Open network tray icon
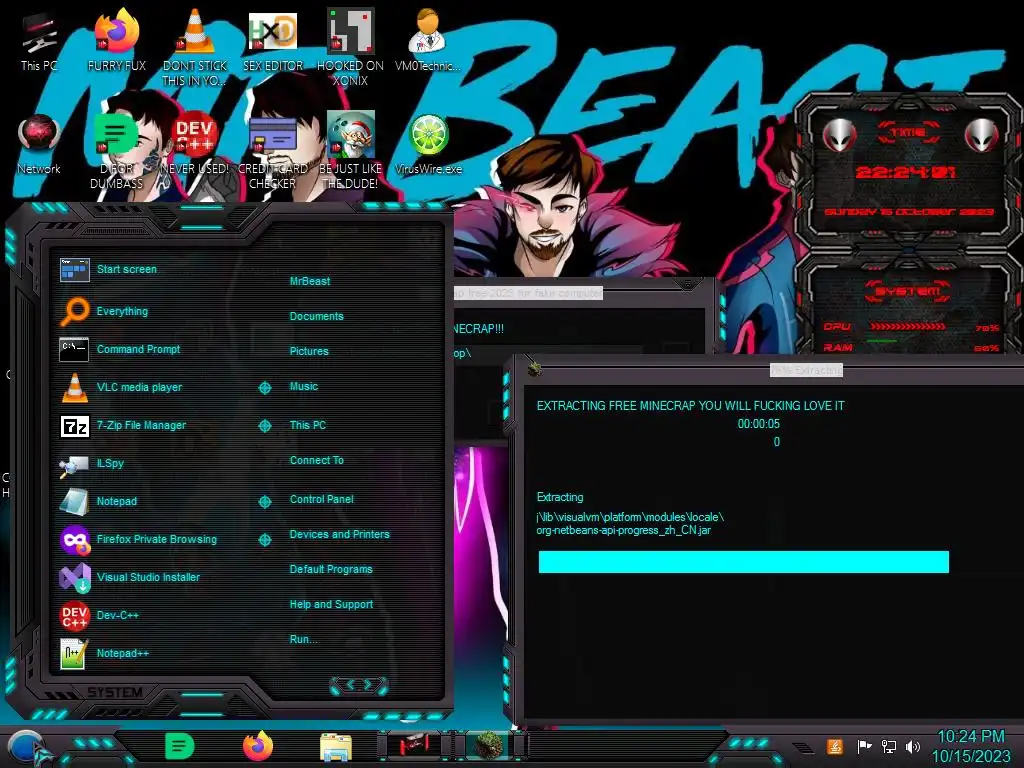The height and width of the screenshot is (768, 1024). click(889, 746)
